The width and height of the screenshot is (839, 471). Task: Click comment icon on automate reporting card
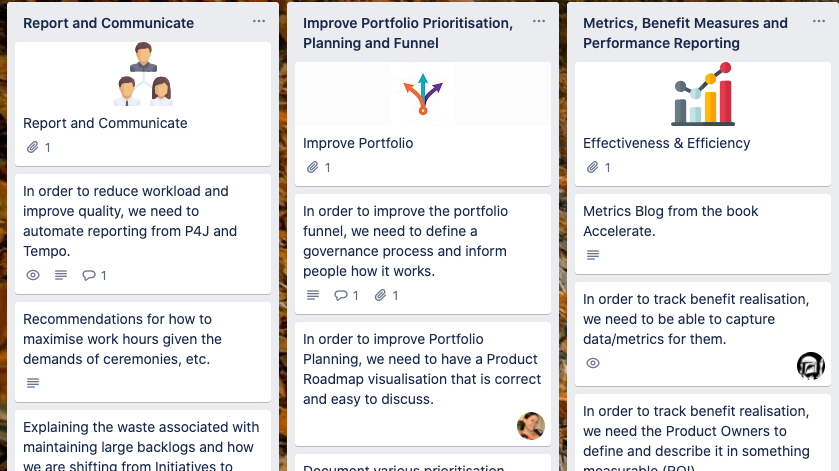89,276
